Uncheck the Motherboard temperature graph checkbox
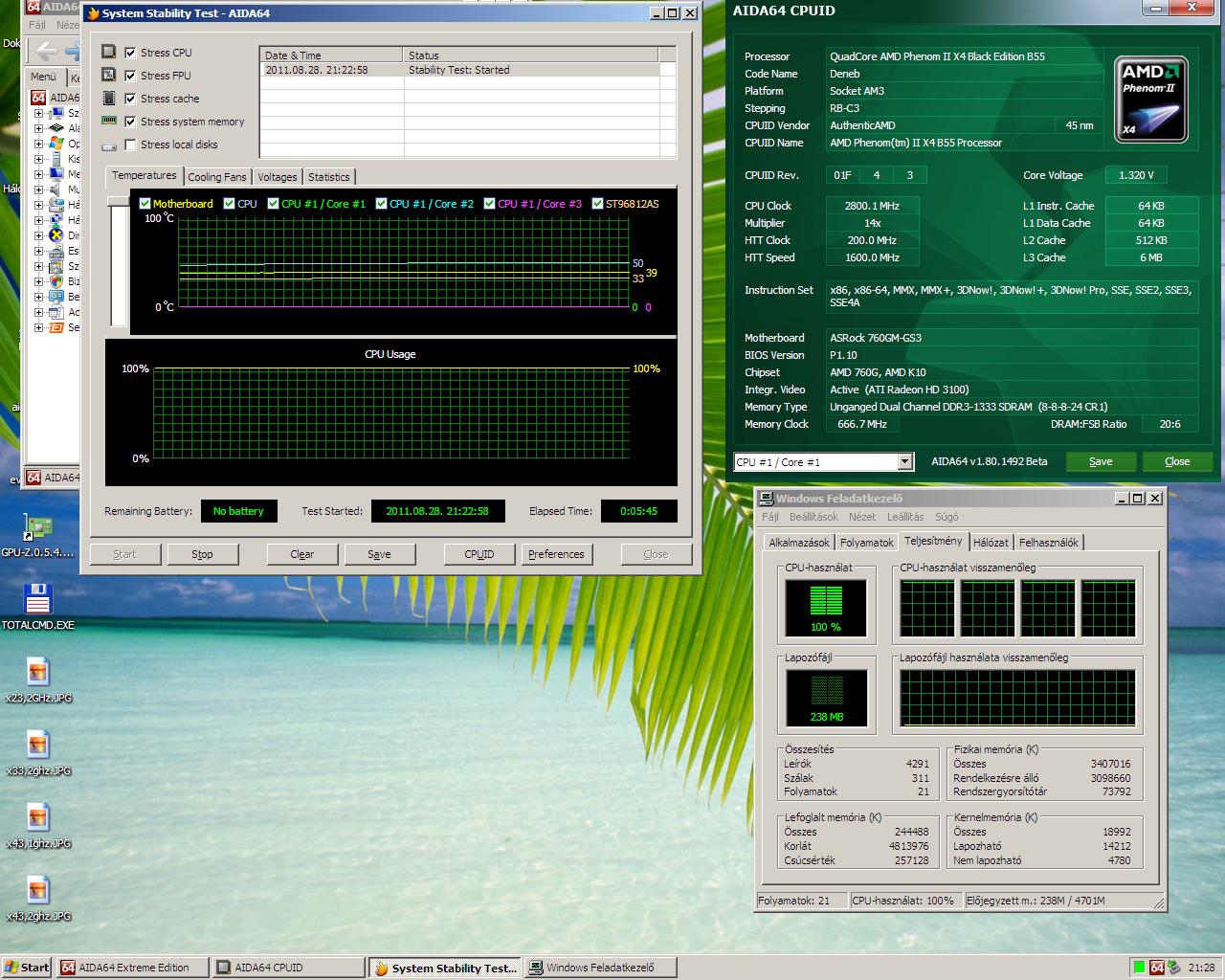The height and width of the screenshot is (980, 1225). click(145, 204)
